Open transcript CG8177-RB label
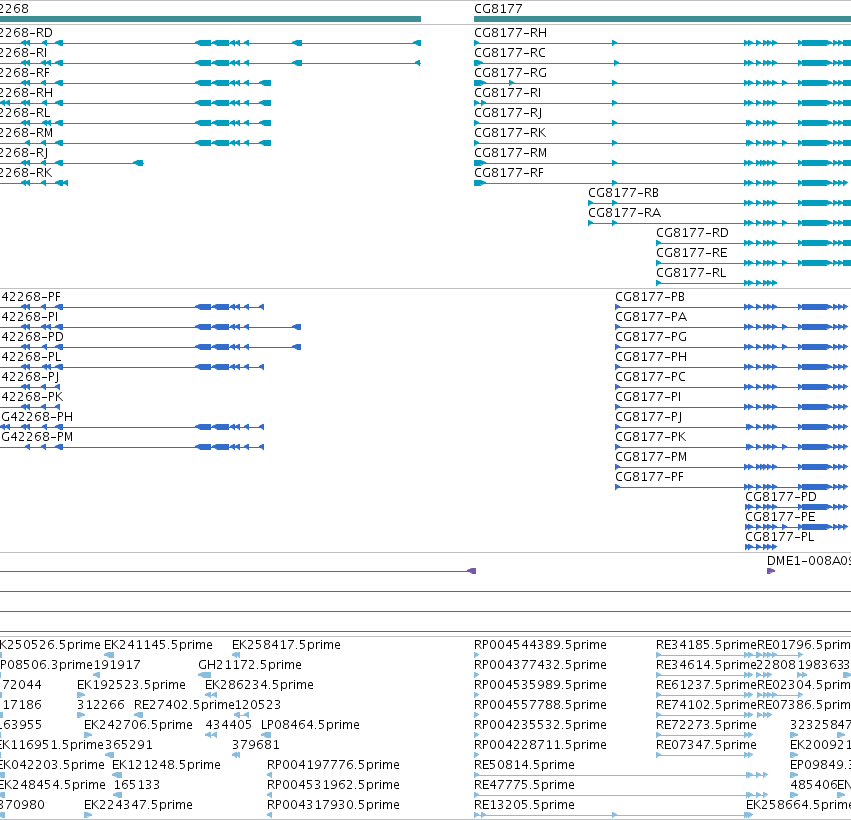This screenshot has height=820, width=851. (623, 193)
